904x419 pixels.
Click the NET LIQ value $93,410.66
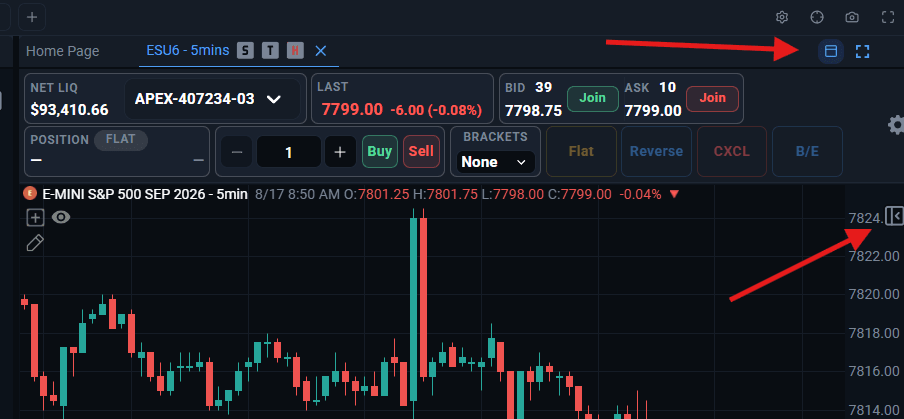click(x=69, y=110)
